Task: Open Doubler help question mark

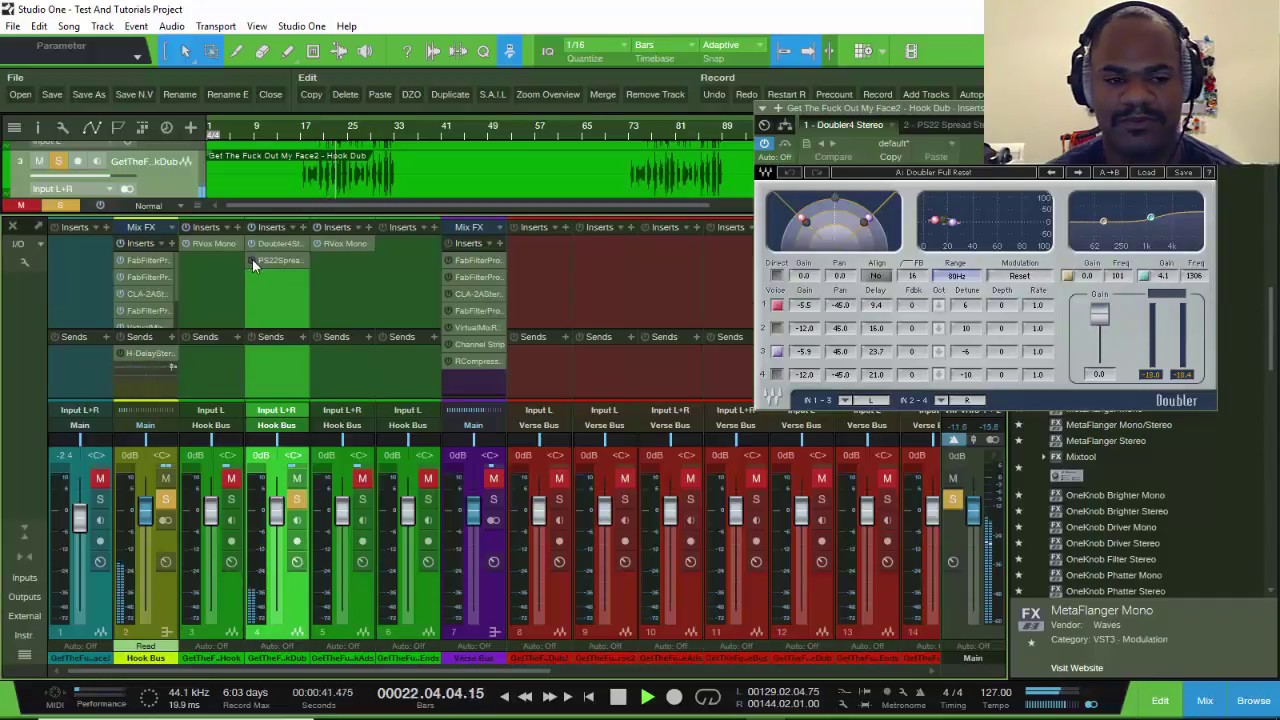Action: [1208, 173]
